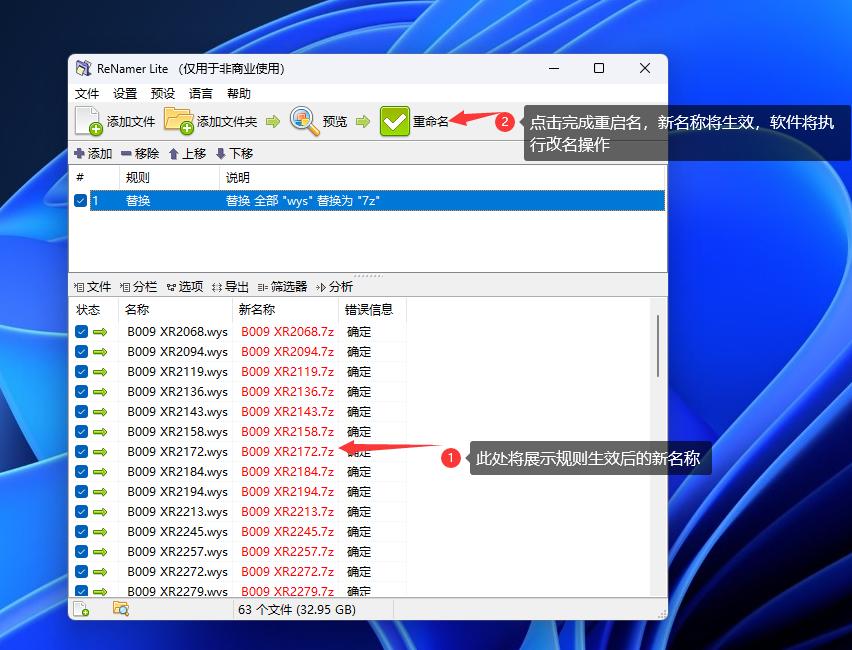Click new name B009 XR2257.7z
The width and height of the screenshot is (852, 650).
(287, 552)
